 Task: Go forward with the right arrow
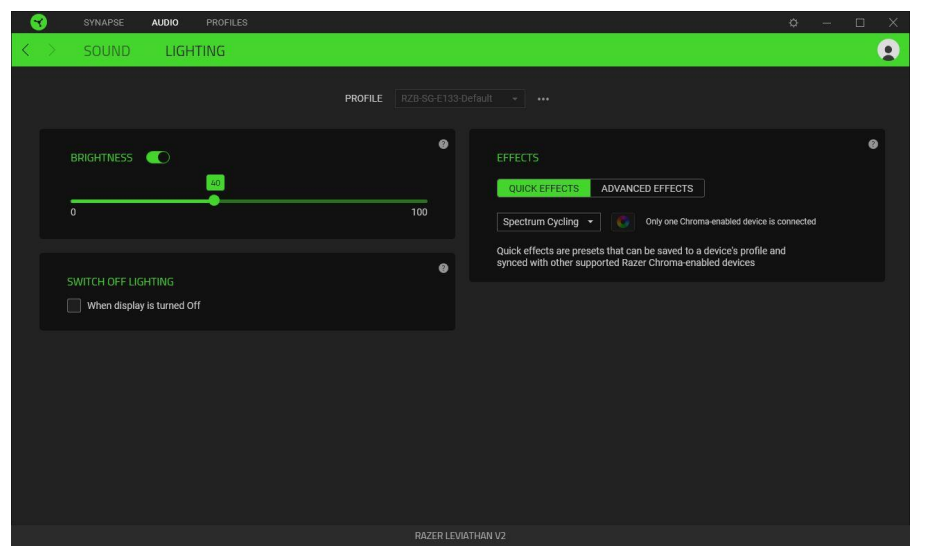point(51,50)
